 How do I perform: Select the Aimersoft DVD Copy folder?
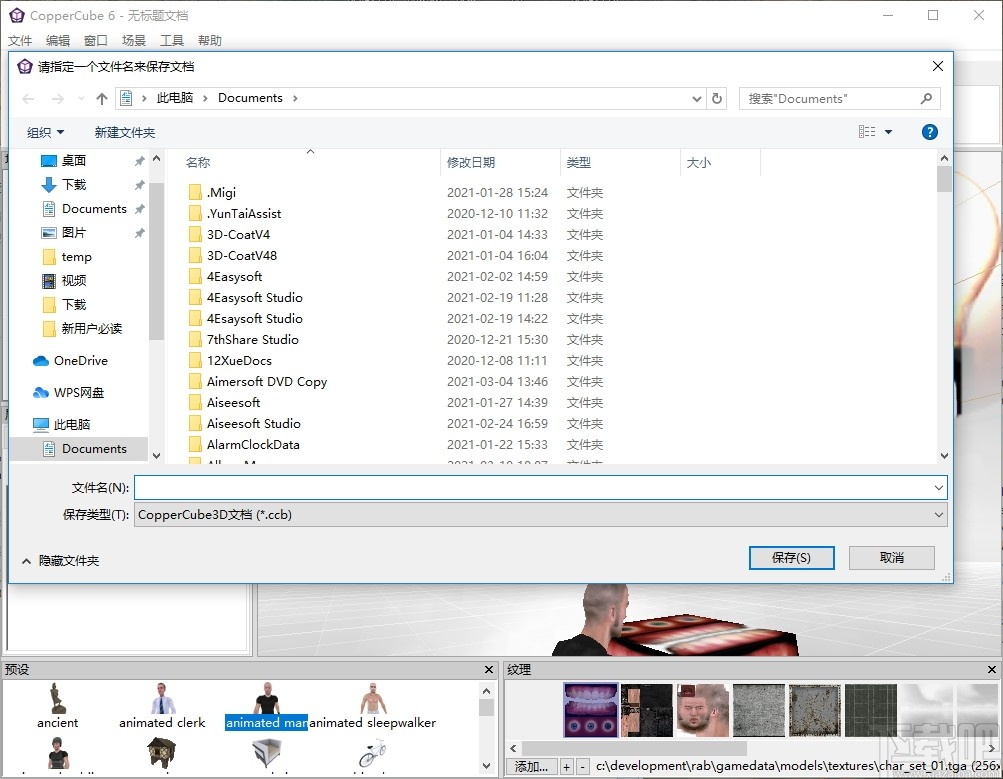point(267,382)
